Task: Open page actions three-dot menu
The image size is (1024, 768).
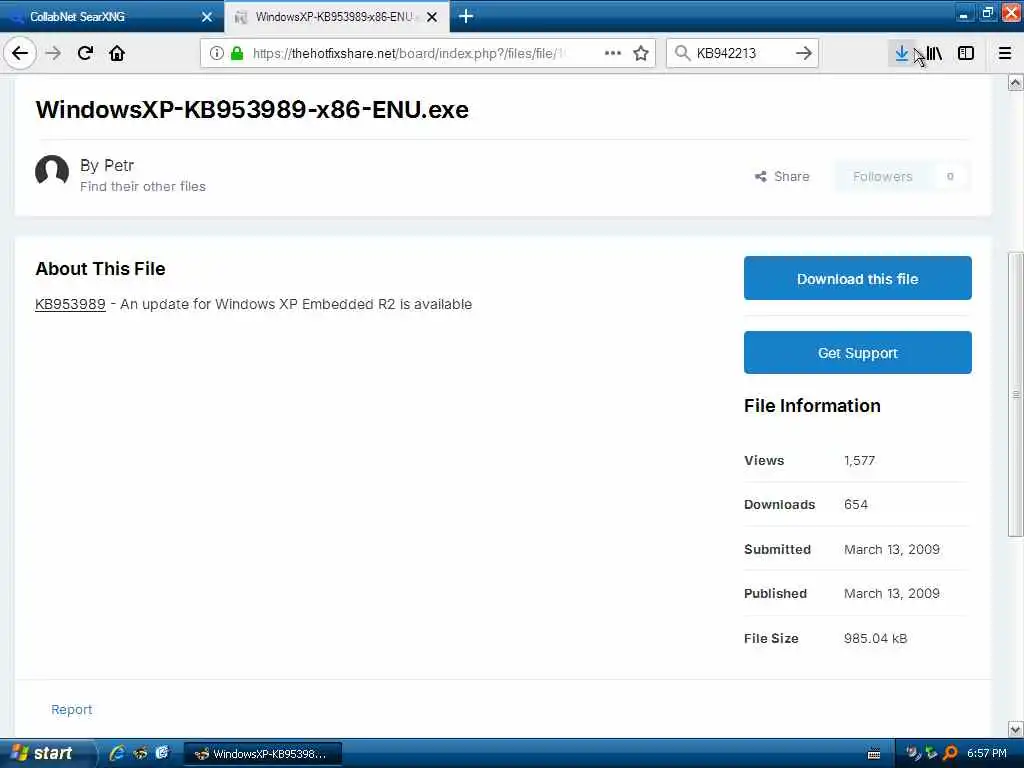Action: (613, 53)
